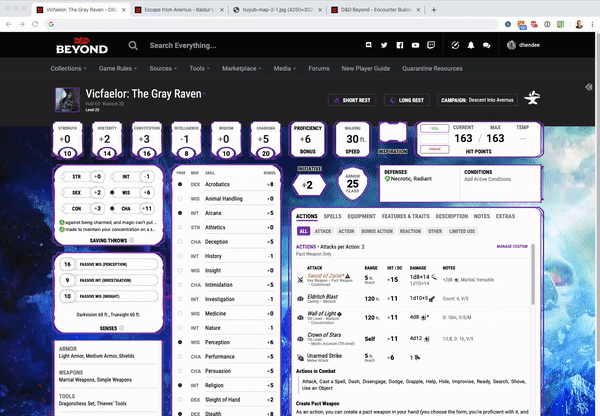The width and height of the screenshot is (600, 416).
Task: Click the Chrome profile avatar
Action: click(579, 24)
